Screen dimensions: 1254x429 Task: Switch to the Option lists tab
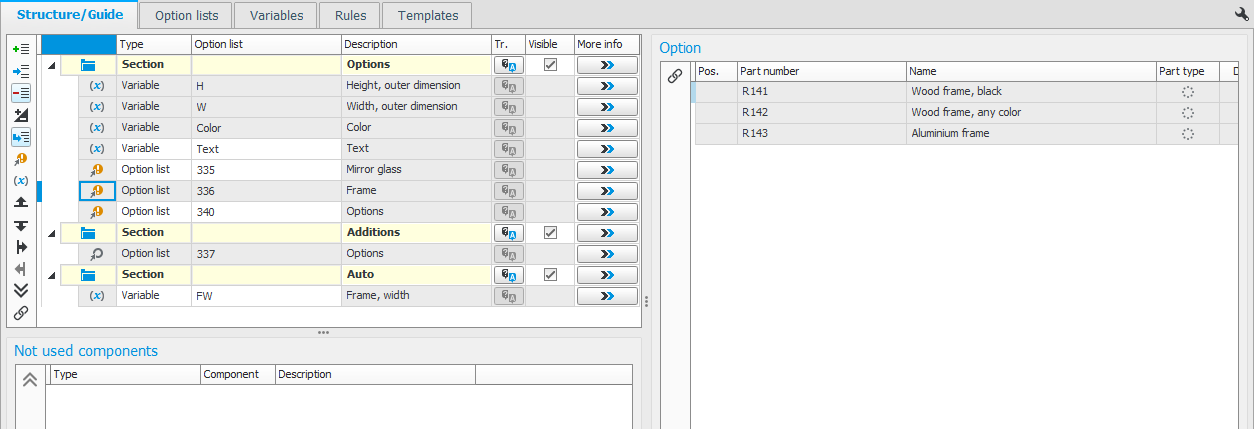pos(186,15)
